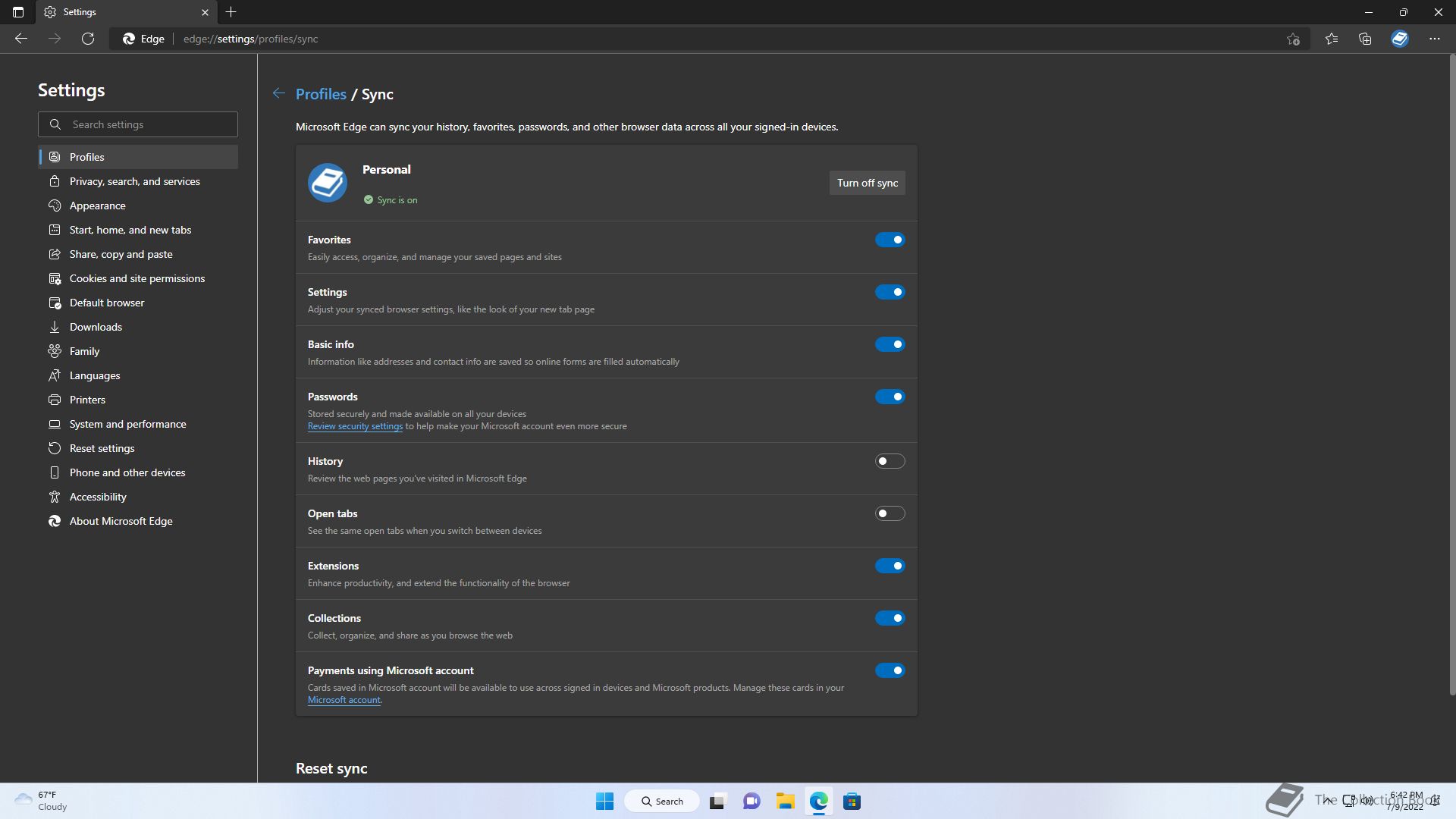Open Default browser settings
1456x819 pixels.
tap(138, 303)
